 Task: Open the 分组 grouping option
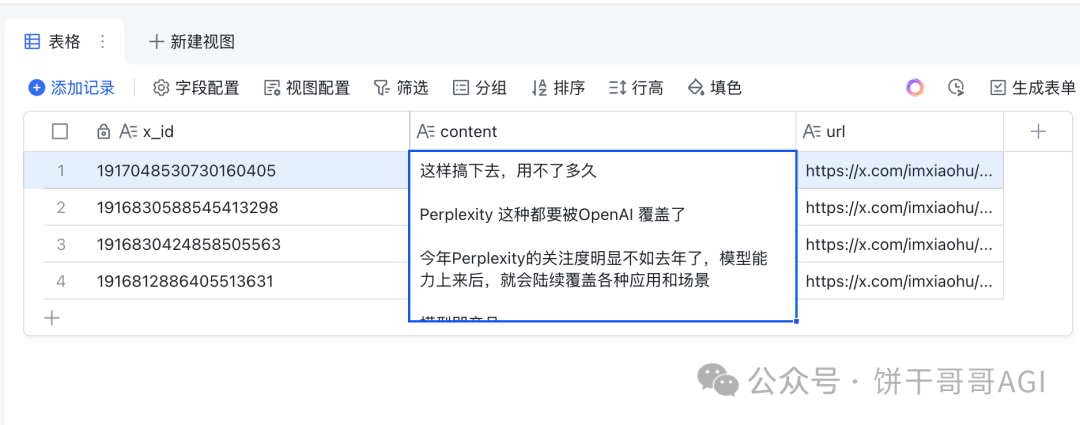tap(480, 87)
